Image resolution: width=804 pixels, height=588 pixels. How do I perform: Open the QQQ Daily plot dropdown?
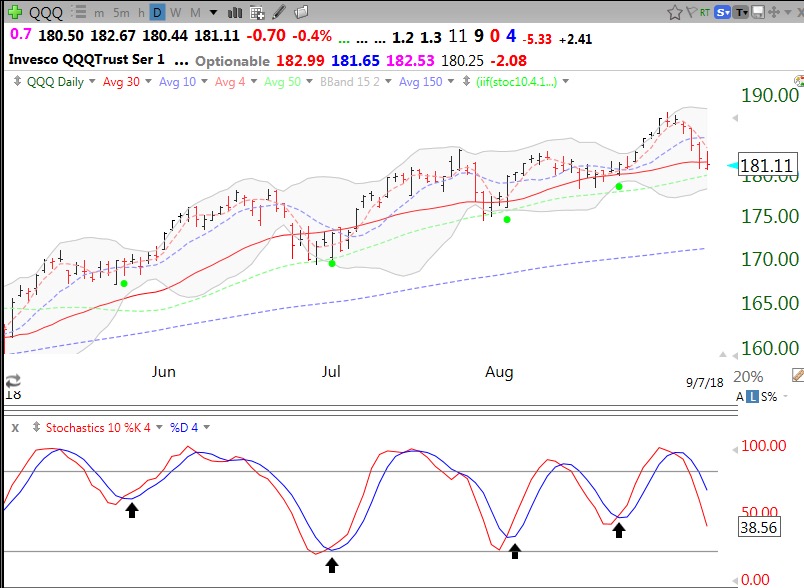[92, 81]
